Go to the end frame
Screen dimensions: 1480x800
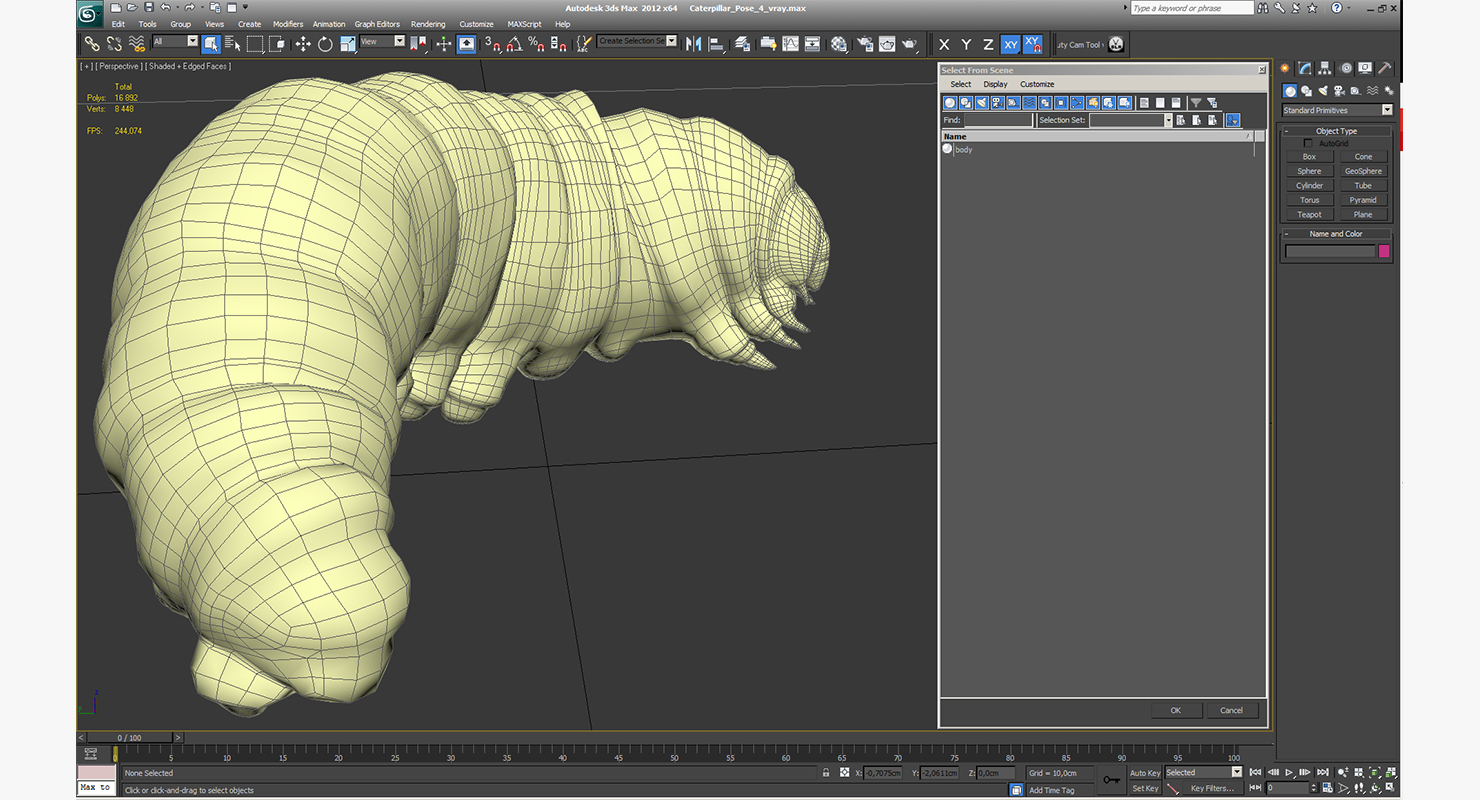click(1323, 772)
